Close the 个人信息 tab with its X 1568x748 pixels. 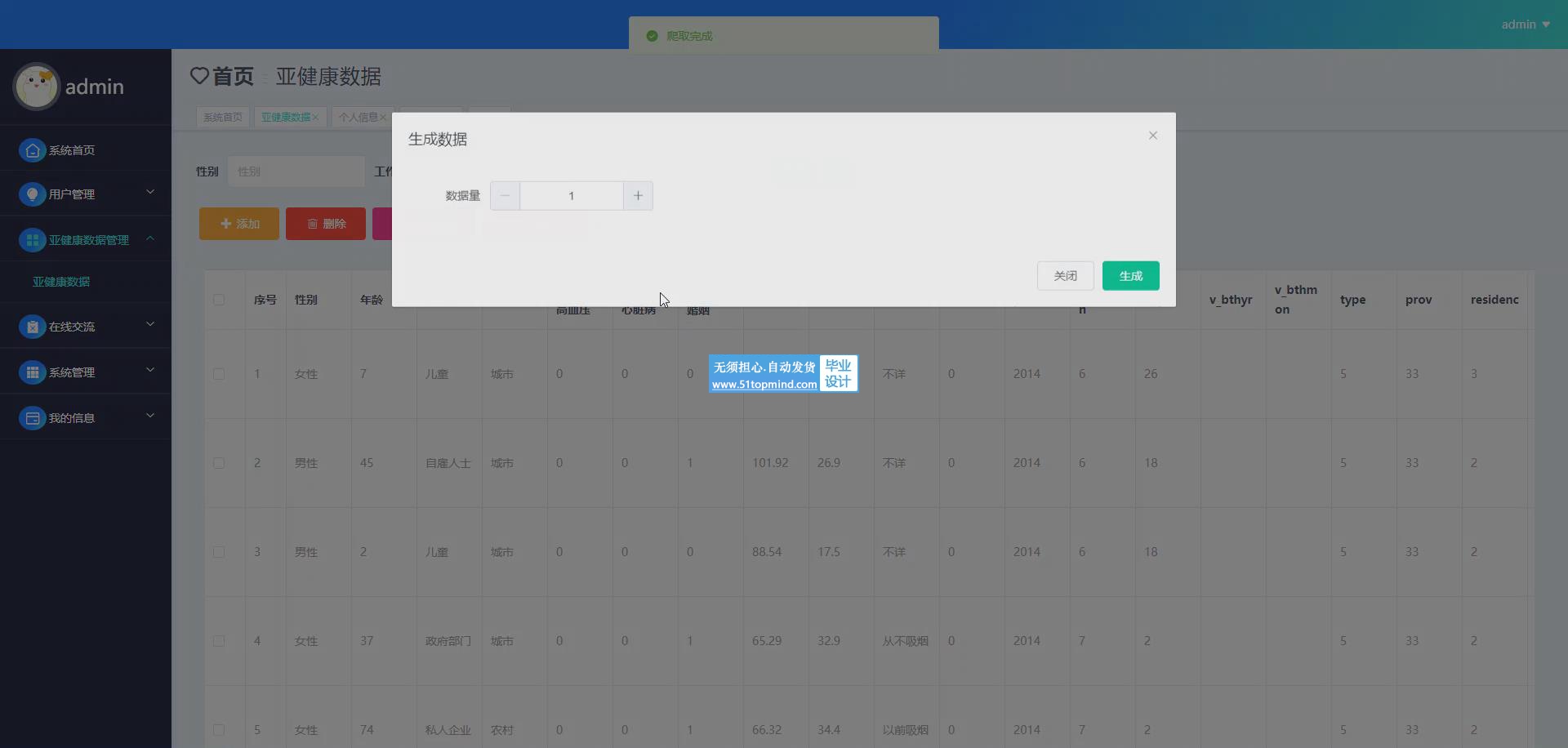[x=383, y=118]
